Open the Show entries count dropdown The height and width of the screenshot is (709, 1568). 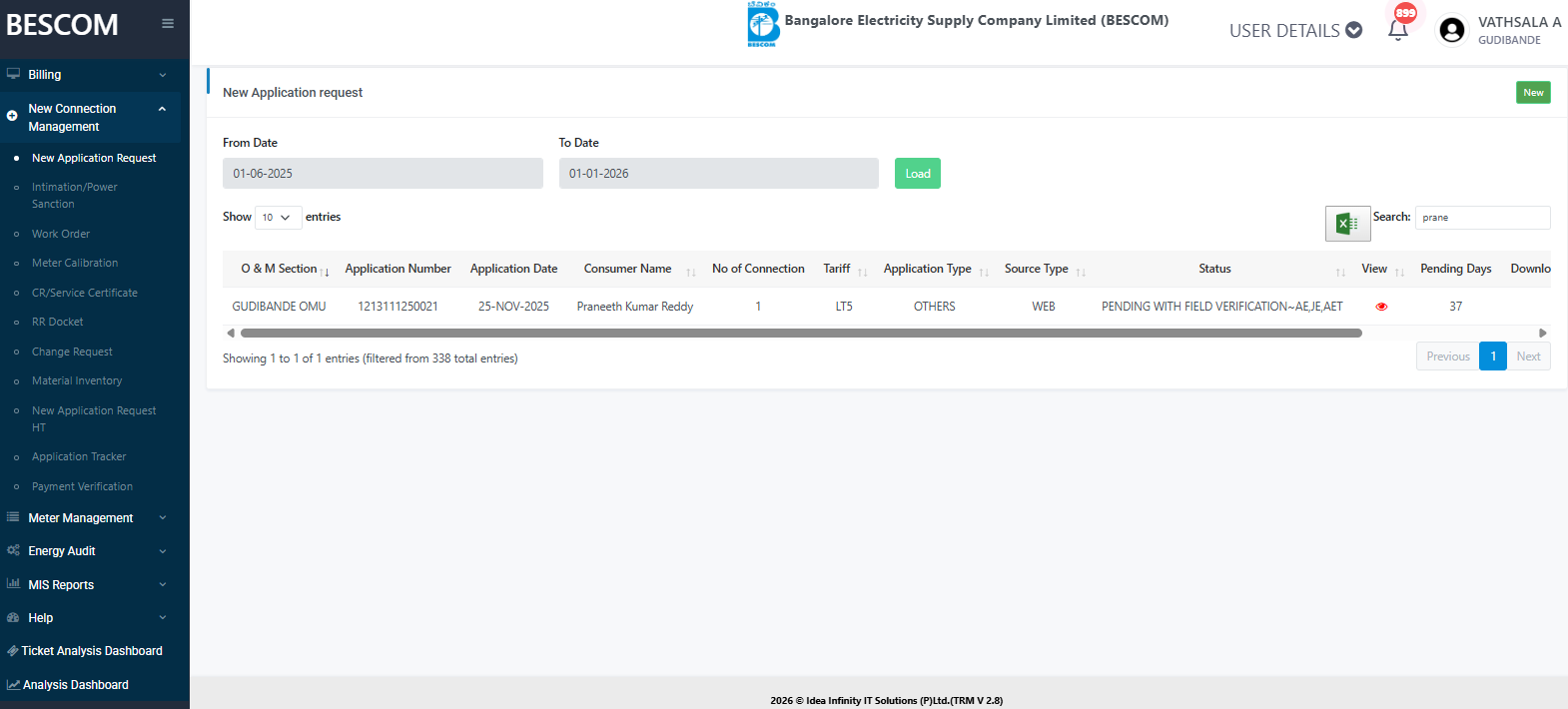coord(278,218)
